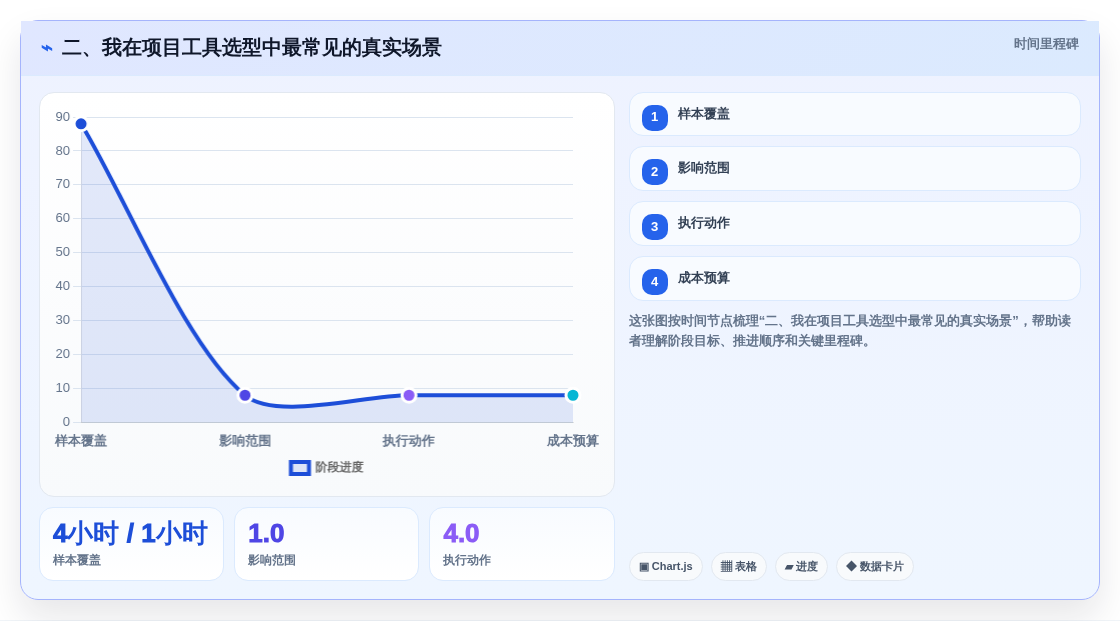This screenshot has height=621, width=1120.
Task: Click the numbered badge 3 for 执行动作
Action: pyautogui.click(x=654, y=227)
